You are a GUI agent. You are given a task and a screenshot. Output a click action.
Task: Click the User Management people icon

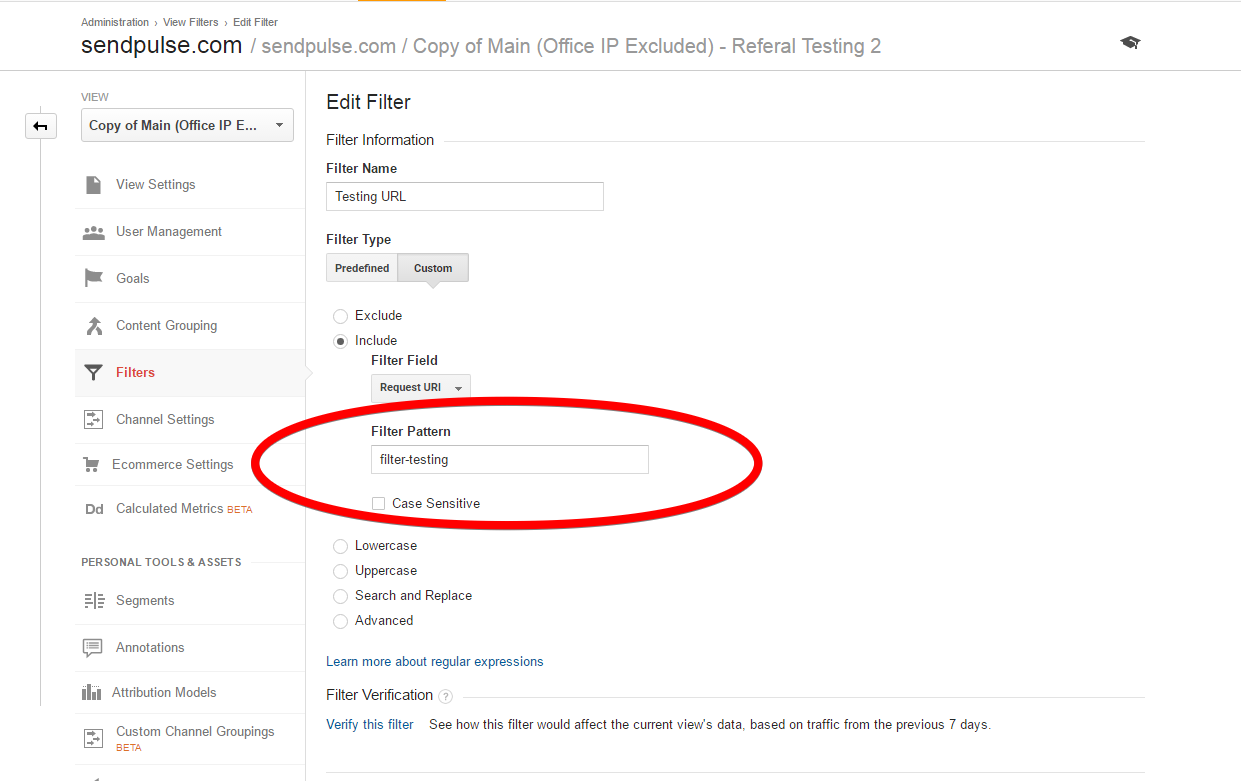(x=93, y=232)
